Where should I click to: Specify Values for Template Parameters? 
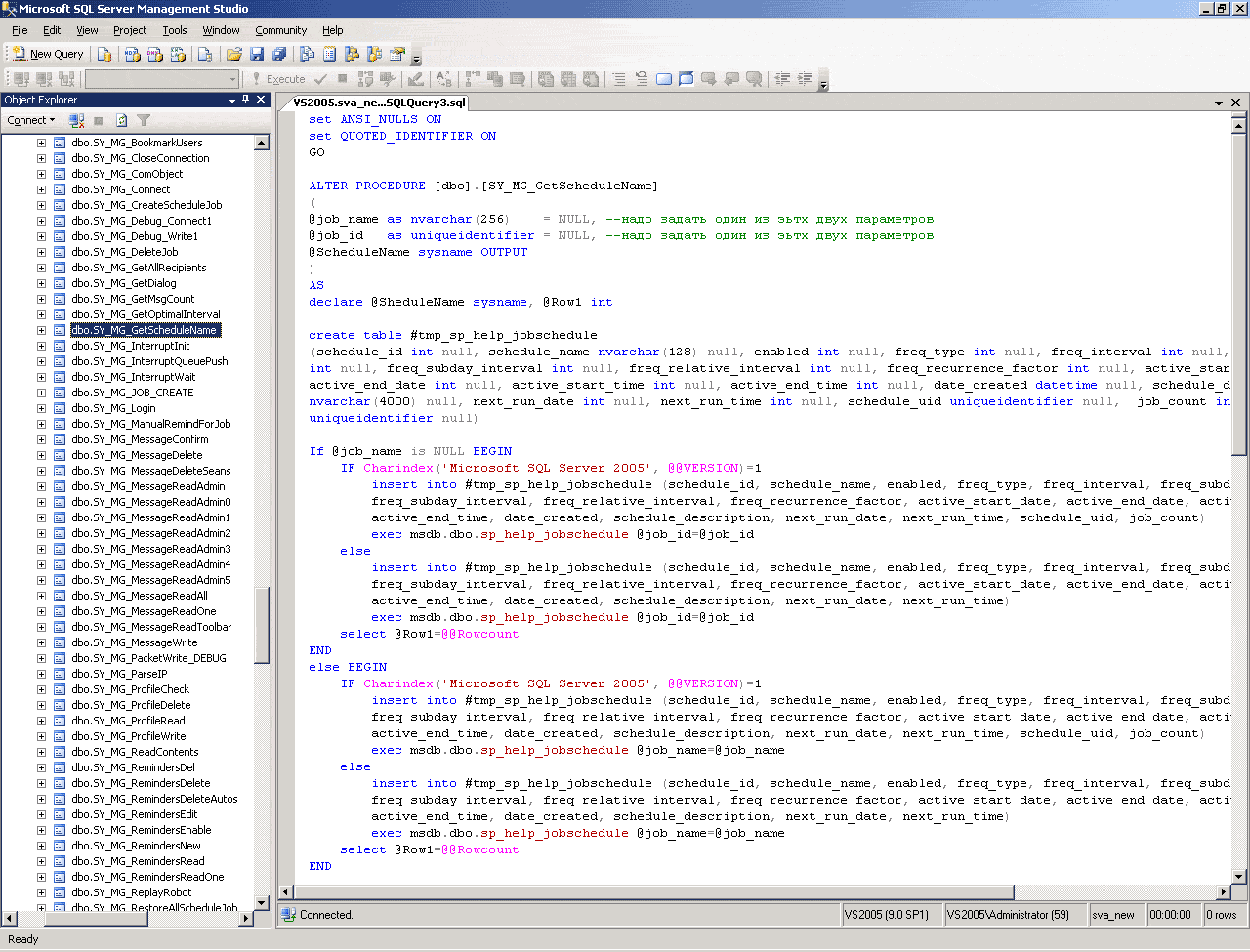point(444,79)
